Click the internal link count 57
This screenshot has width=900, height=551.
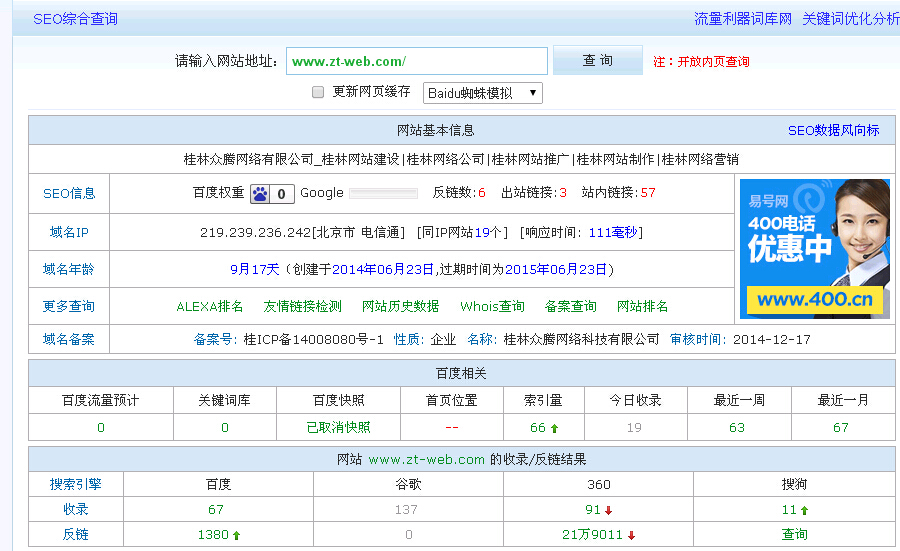[648, 193]
